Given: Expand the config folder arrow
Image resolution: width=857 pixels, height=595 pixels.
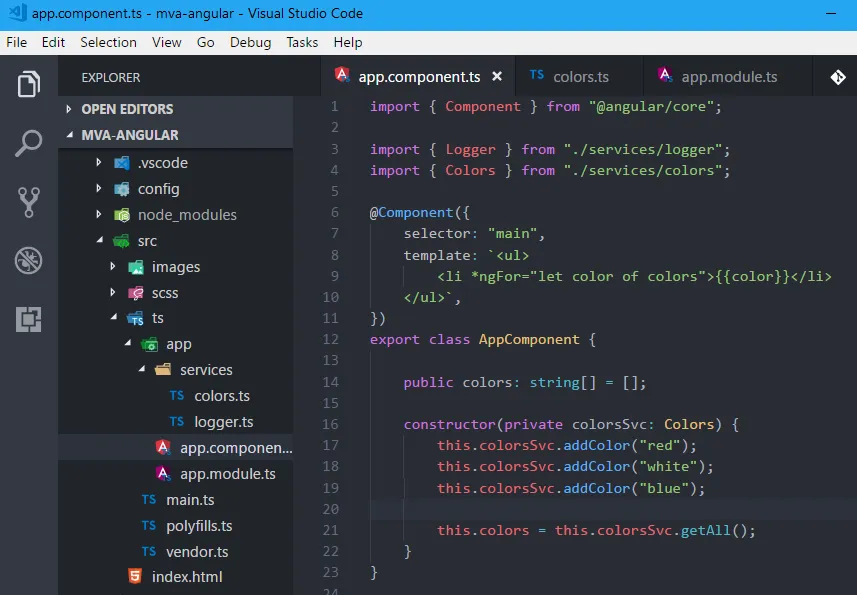Looking at the screenshot, I should 98,188.
